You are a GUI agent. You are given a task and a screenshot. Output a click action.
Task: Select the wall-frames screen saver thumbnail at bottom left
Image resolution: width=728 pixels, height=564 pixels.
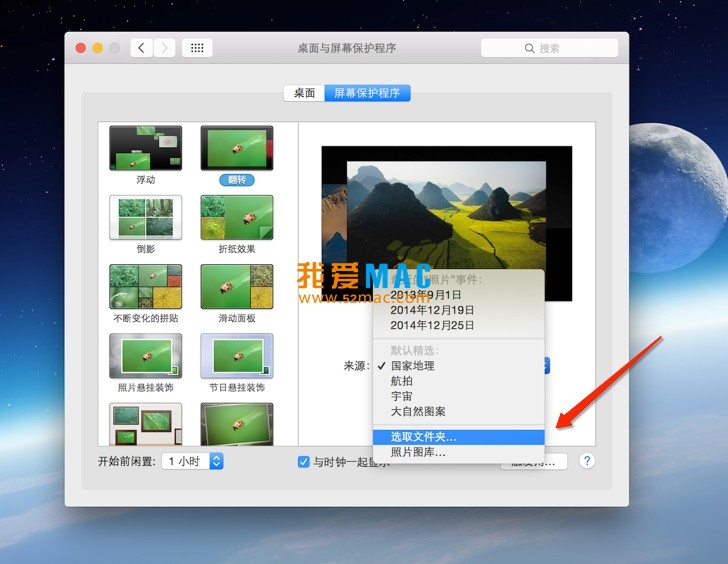145,424
